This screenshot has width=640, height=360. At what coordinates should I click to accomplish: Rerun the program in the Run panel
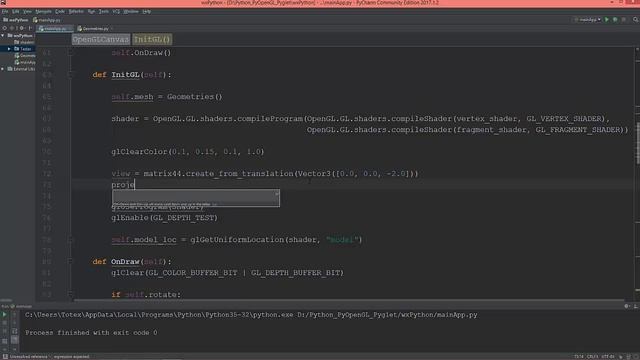coord(4,315)
